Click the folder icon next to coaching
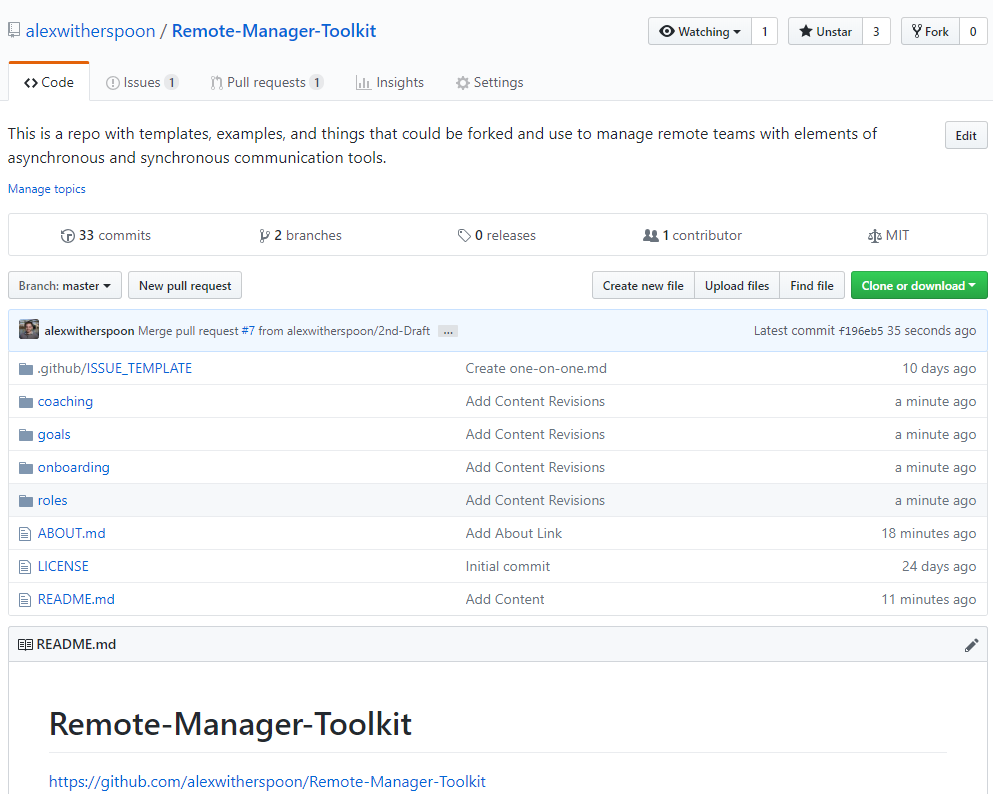993x794 pixels. click(x=26, y=402)
